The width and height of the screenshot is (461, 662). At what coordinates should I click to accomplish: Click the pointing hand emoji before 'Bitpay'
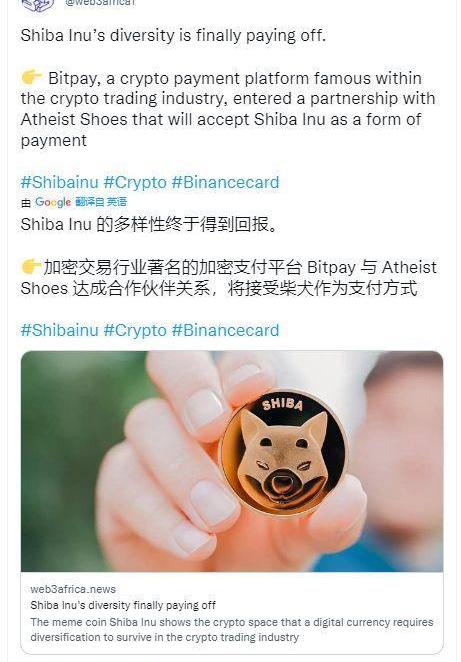[x=31, y=78]
